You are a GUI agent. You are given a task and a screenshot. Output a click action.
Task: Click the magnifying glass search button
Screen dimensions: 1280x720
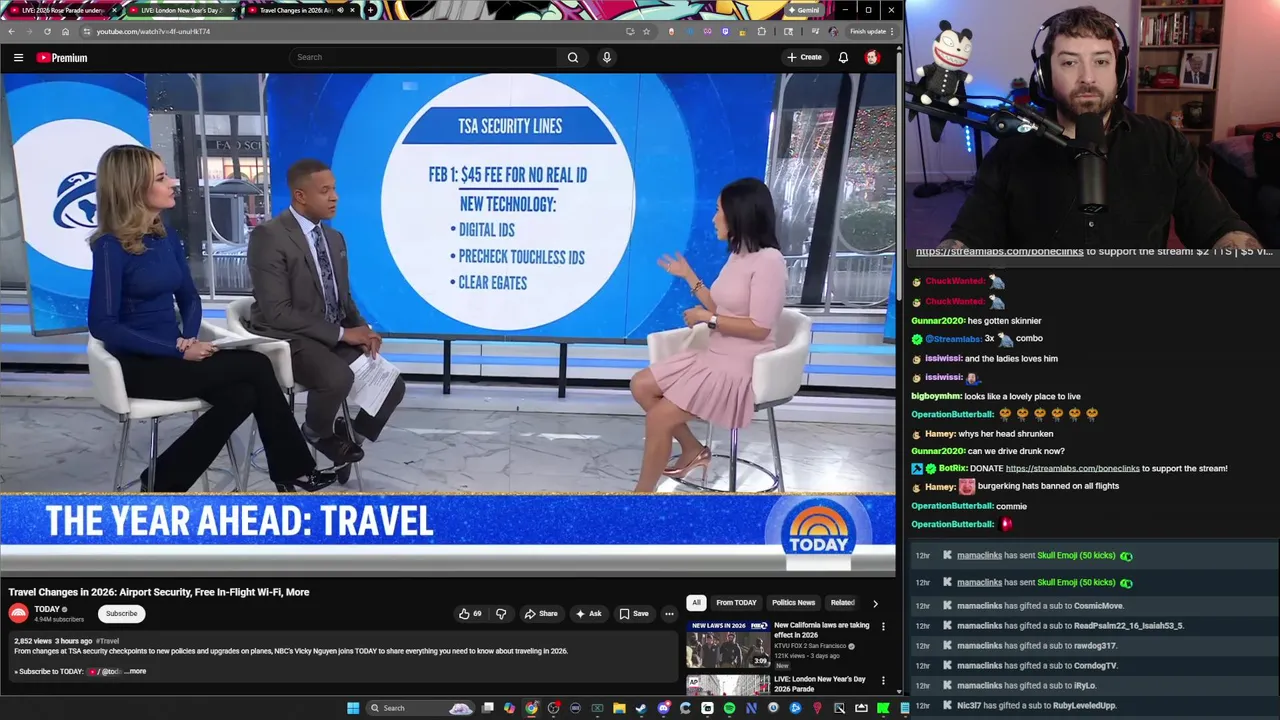pyautogui.click(x=573, y=57)
